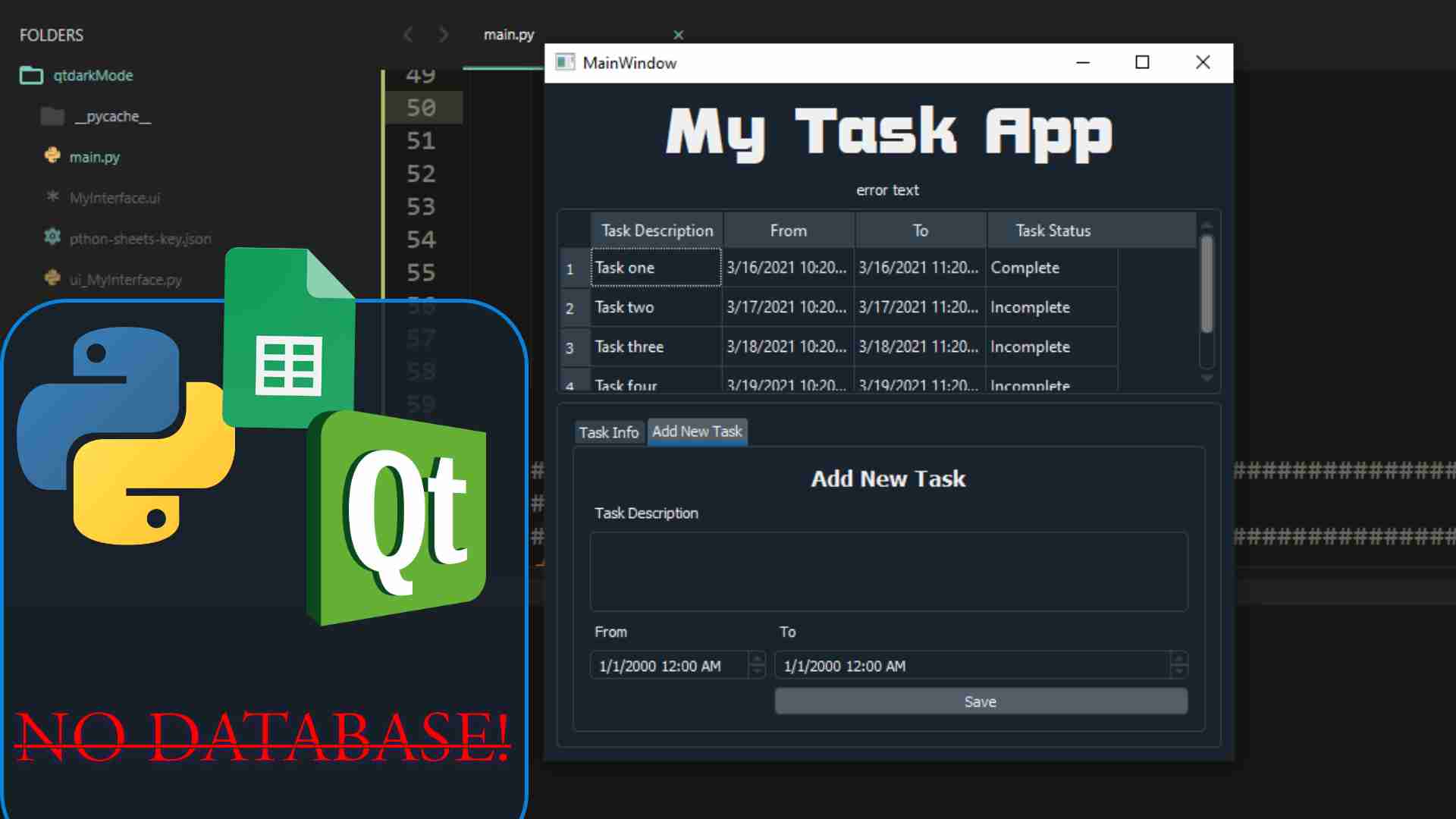Select row header 1 in task table
This screenshot has width=1456, height=819.
575,268
